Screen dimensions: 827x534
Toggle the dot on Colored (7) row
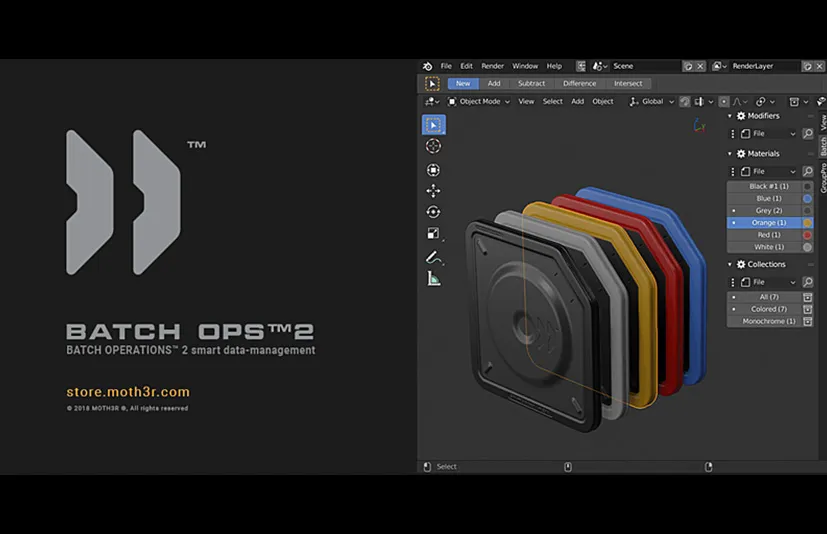(x=734, y=309)
